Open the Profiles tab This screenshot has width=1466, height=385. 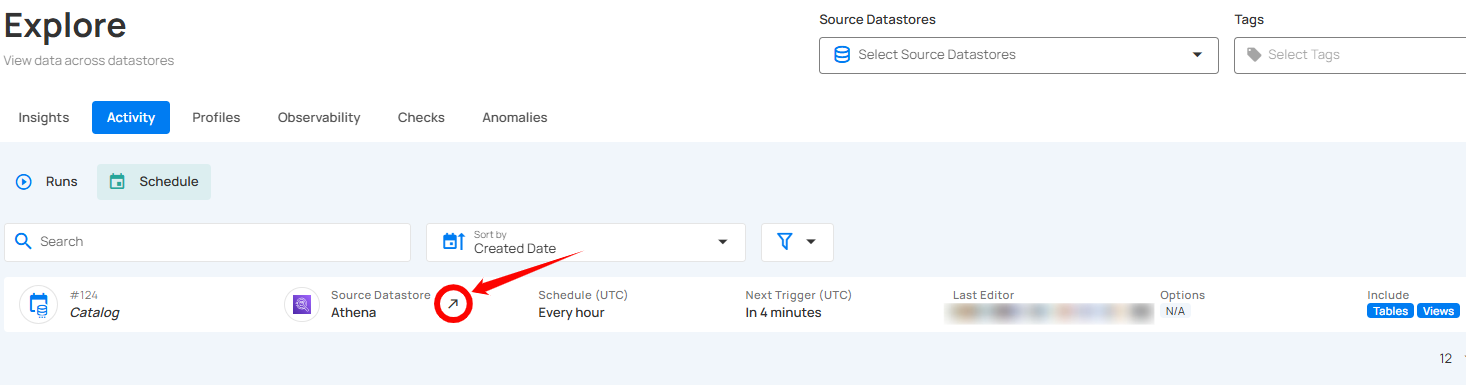(216, 117)
